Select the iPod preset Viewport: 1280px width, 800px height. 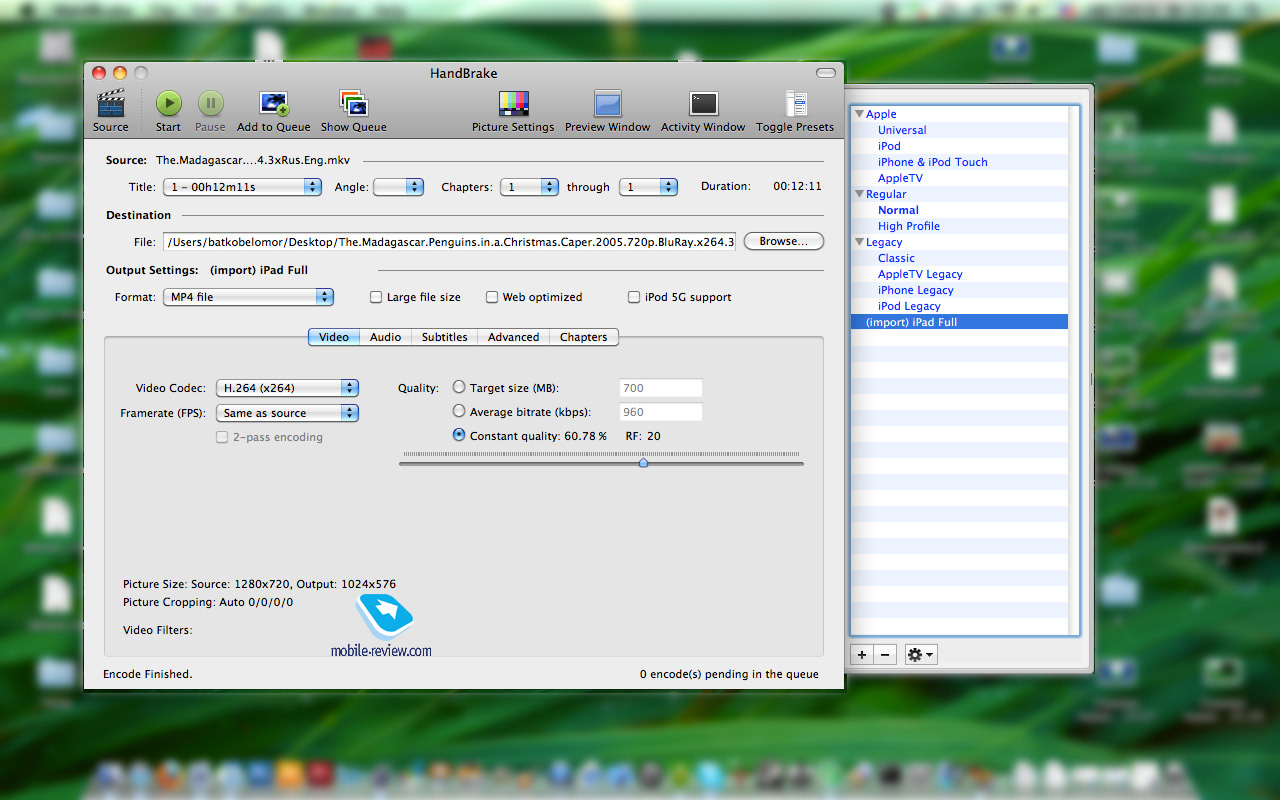[889, 146]
